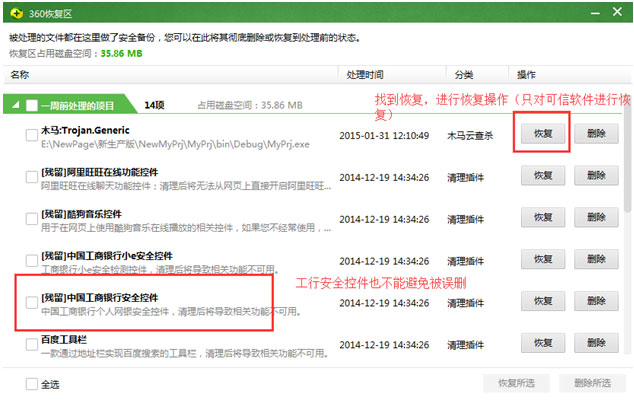Select the MyPrj.exe file path text
Image resolution: width=634 pixels, height=419 pixels.
coord(175,144)
